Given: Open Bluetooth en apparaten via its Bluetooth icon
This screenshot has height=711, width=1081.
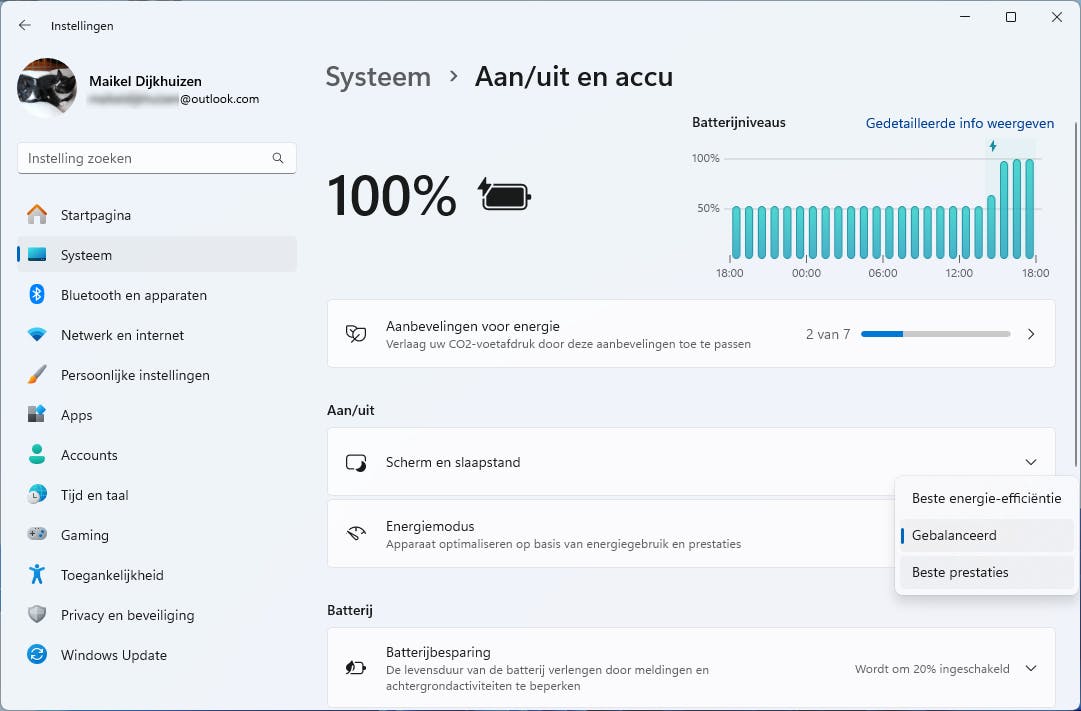Looking at the screenshot, I should (36, 294).
